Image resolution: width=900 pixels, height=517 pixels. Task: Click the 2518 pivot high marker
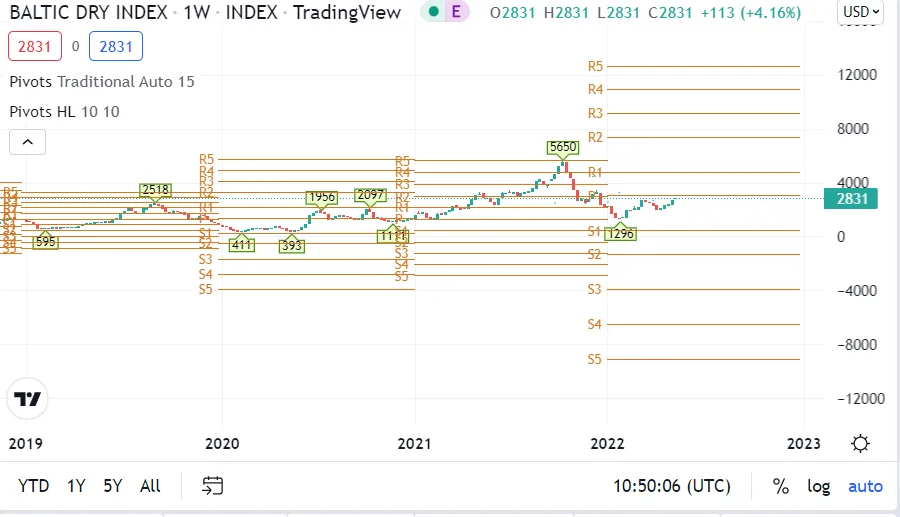pos(155,190)
